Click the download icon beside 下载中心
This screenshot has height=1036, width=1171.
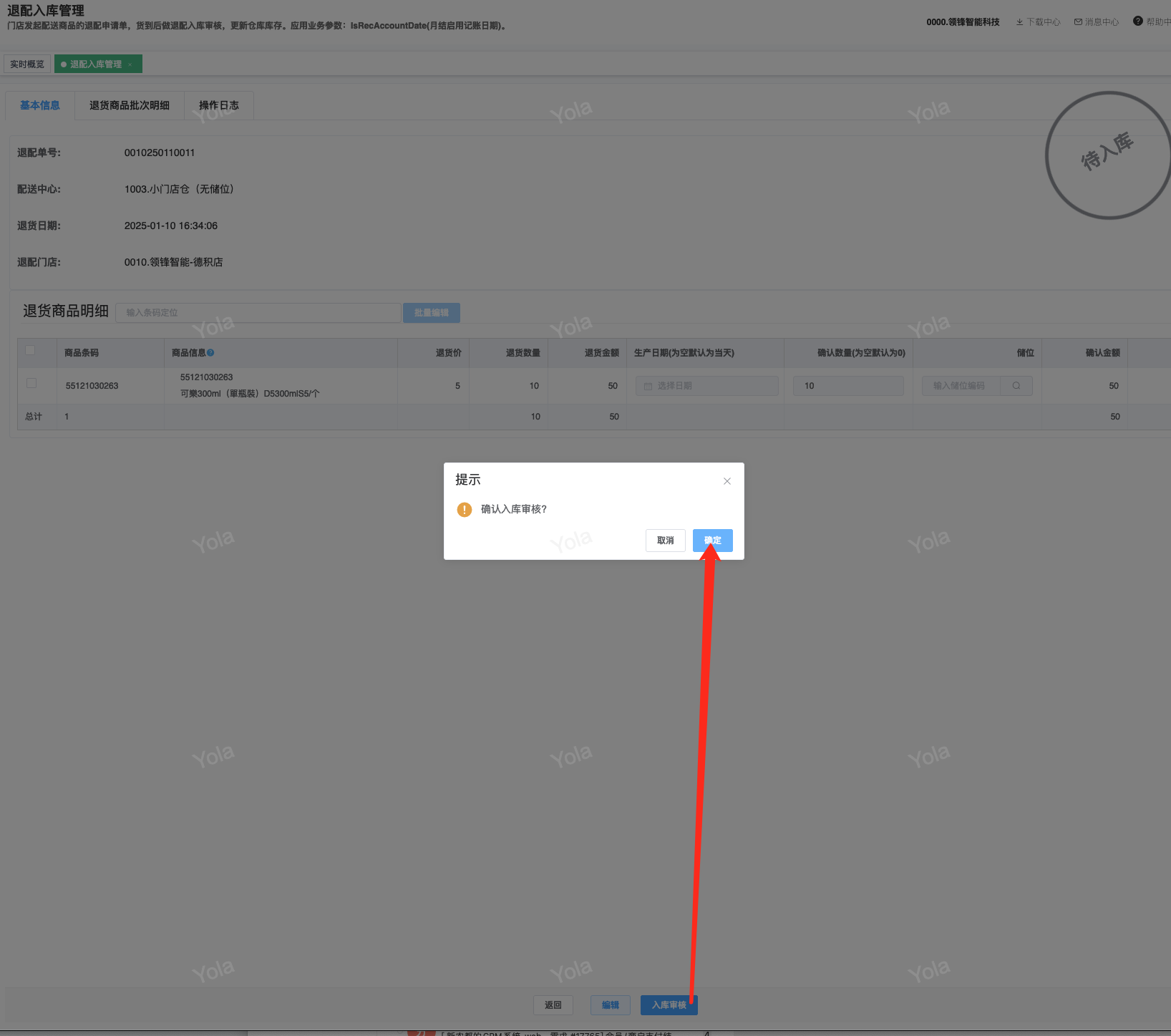tap(1019, 22)
